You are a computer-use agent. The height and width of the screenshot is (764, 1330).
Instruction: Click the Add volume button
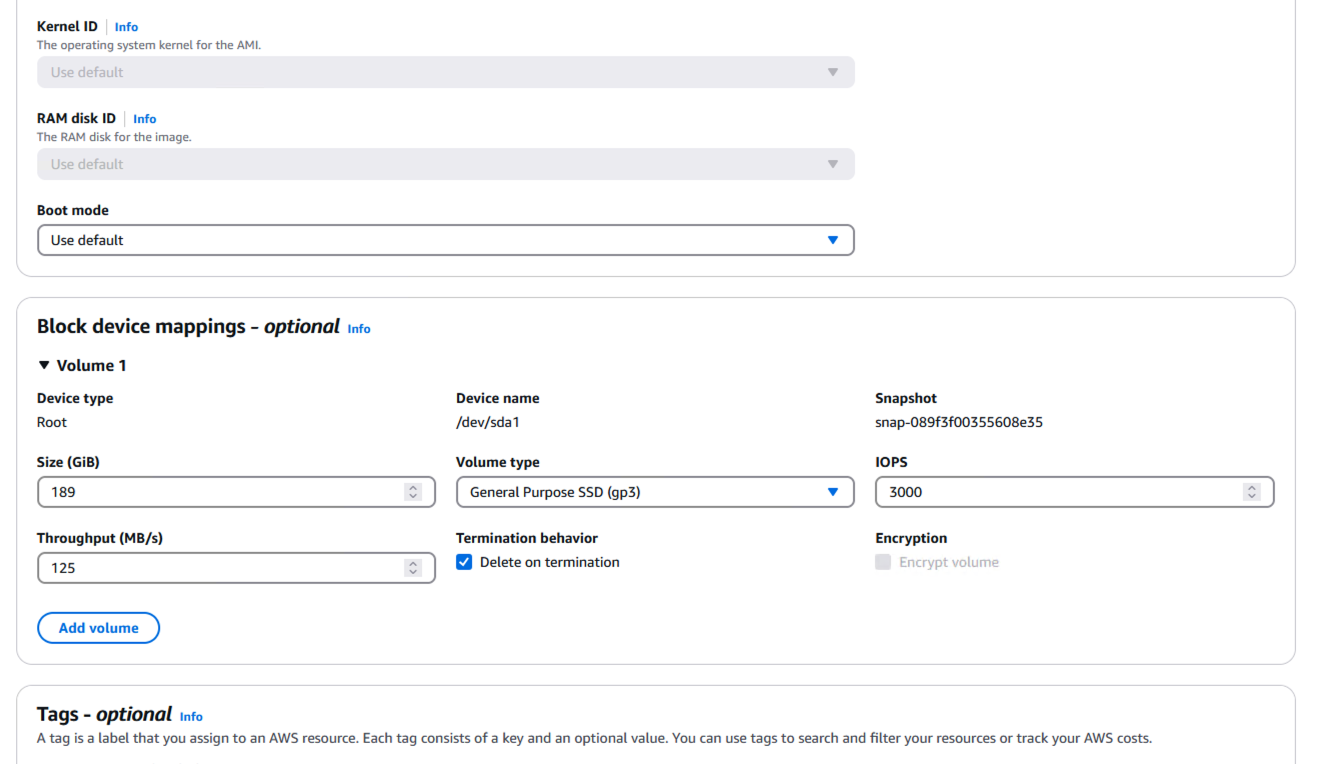[x=98, y=628]
